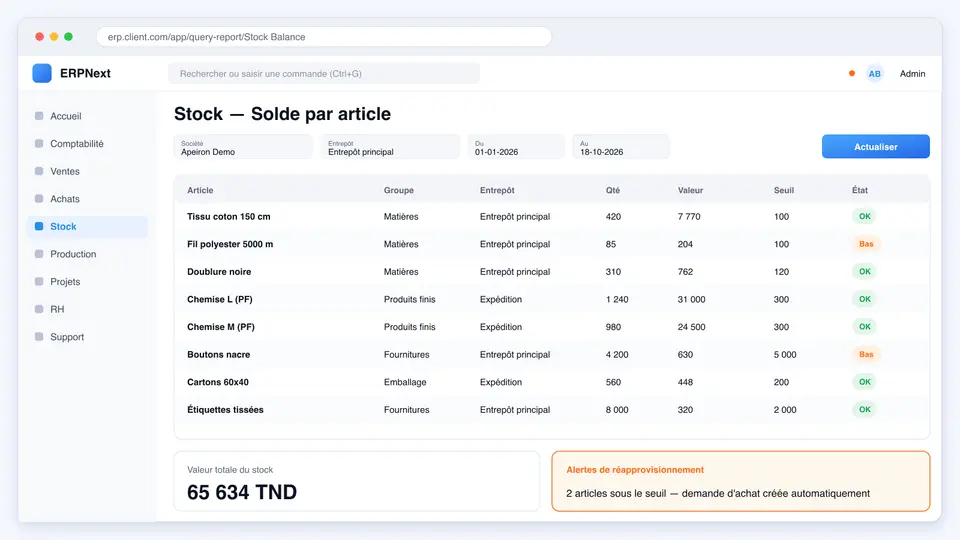Viewport: 960px width, 540px height.
Task: Open the Achats module
Action: tap(88, 198)
